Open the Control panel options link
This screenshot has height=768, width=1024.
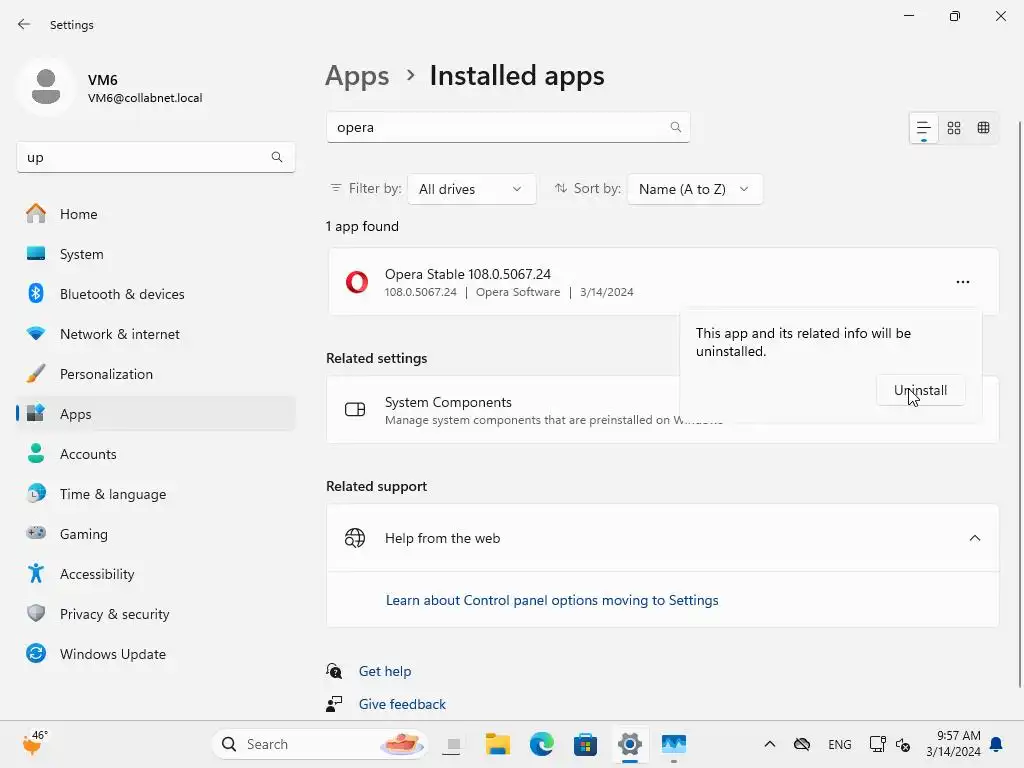click(552, 600)
